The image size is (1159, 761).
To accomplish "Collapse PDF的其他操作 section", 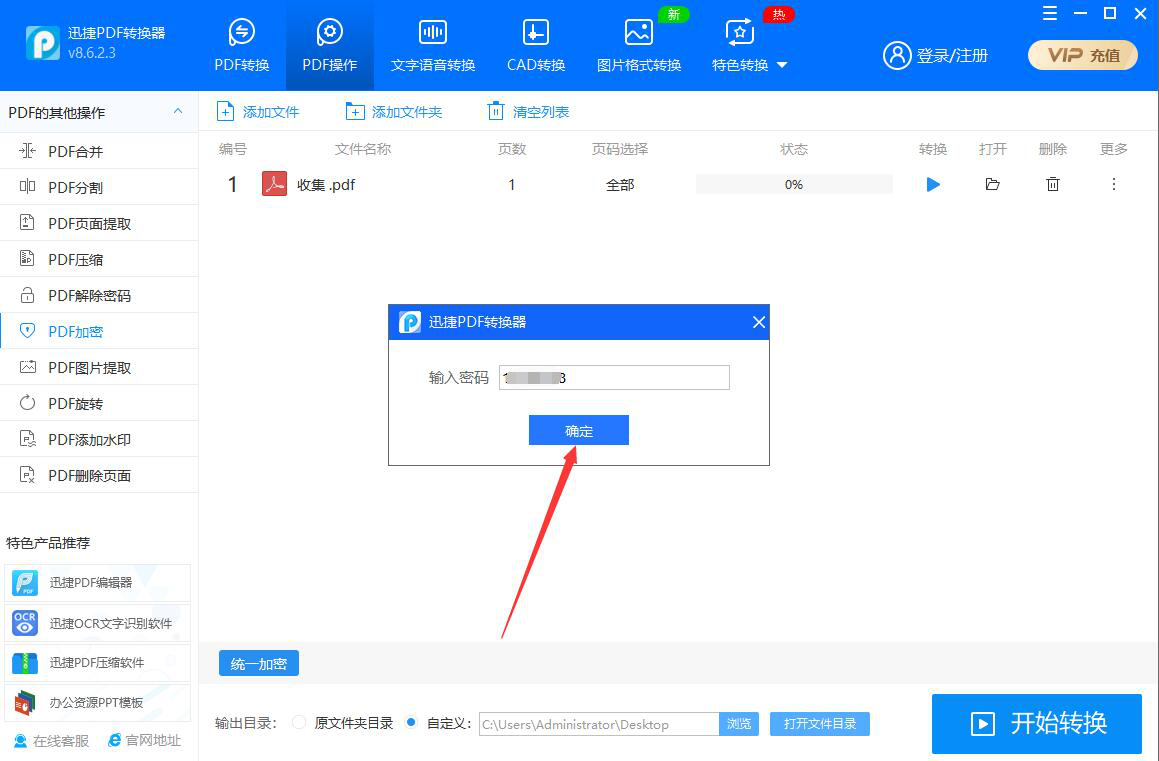I will click(x=178, y=112).
